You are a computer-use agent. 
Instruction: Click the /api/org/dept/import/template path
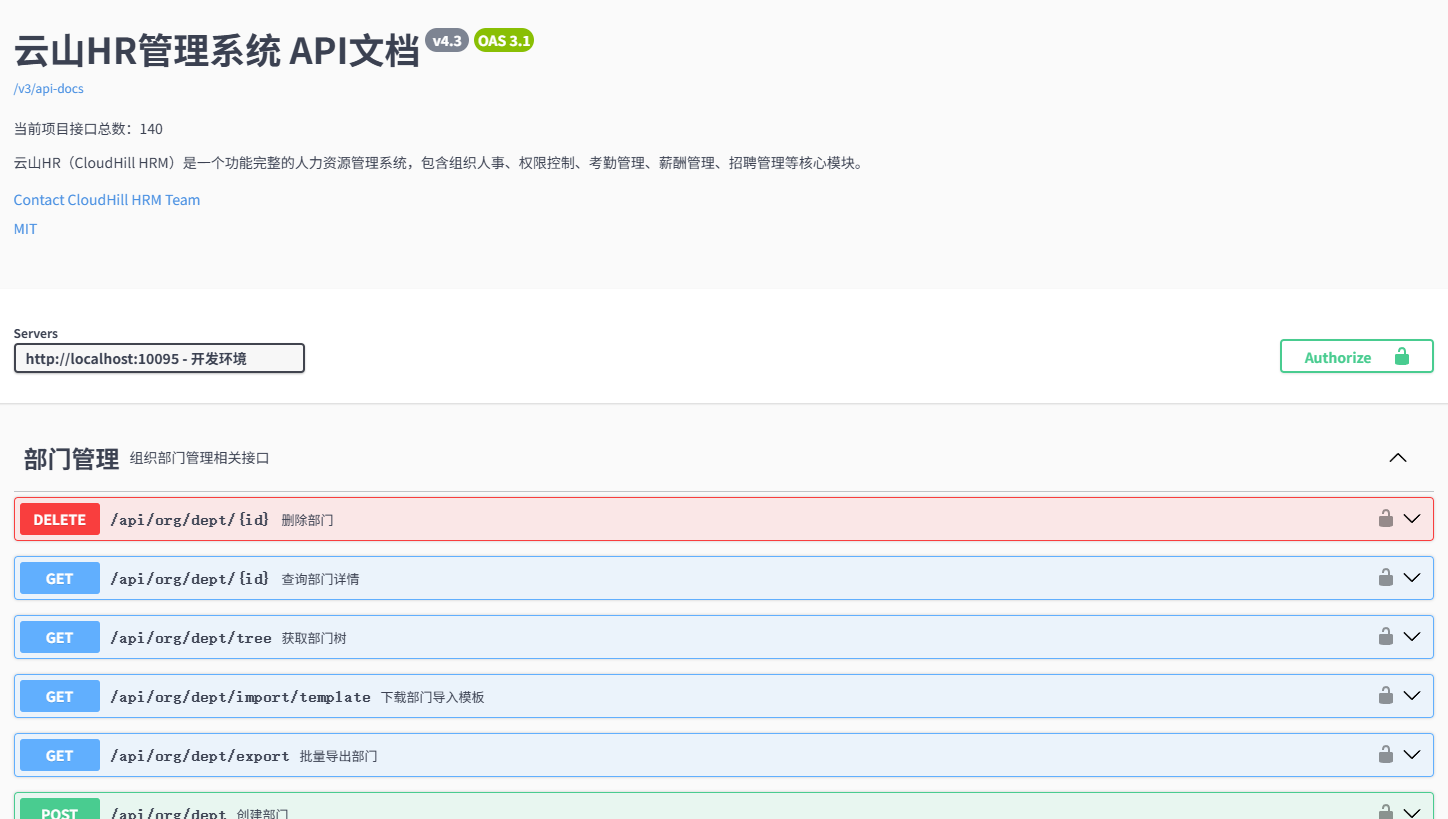[240, 697]
